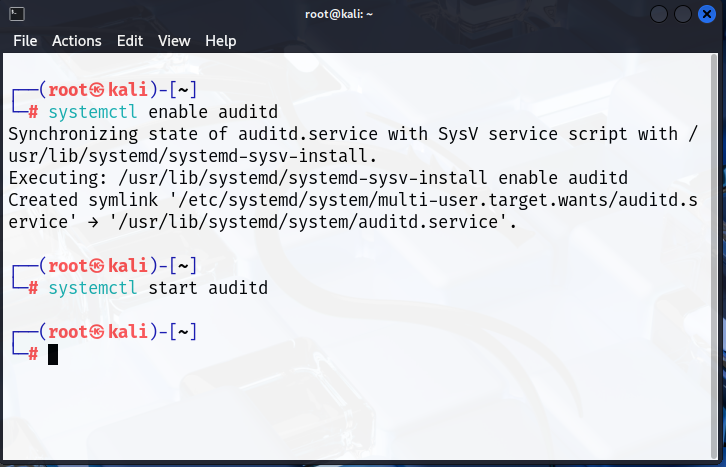Click the 'Created symlink' output line

pos(353,200)
